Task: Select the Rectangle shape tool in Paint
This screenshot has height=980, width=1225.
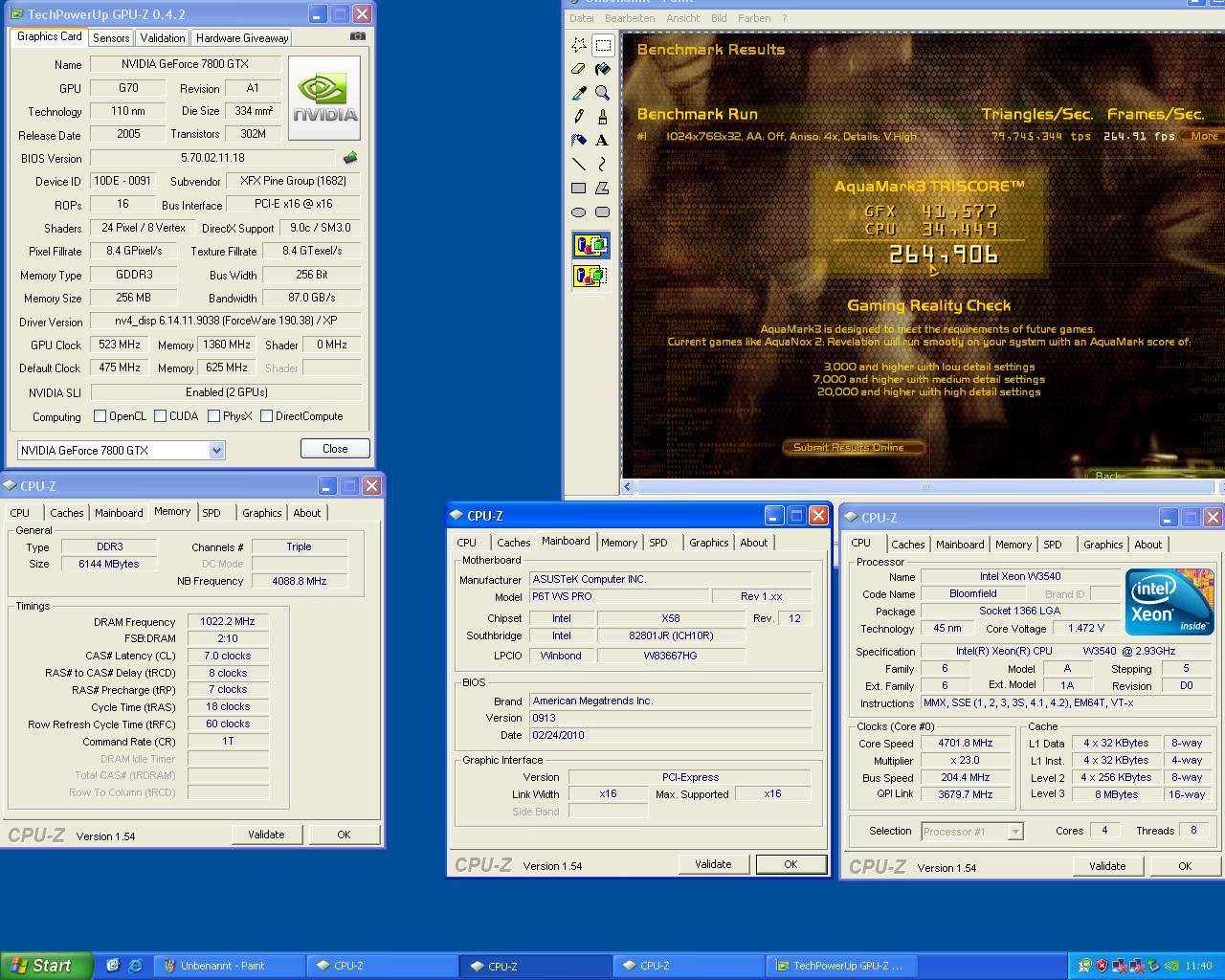Action: (579, 189)
